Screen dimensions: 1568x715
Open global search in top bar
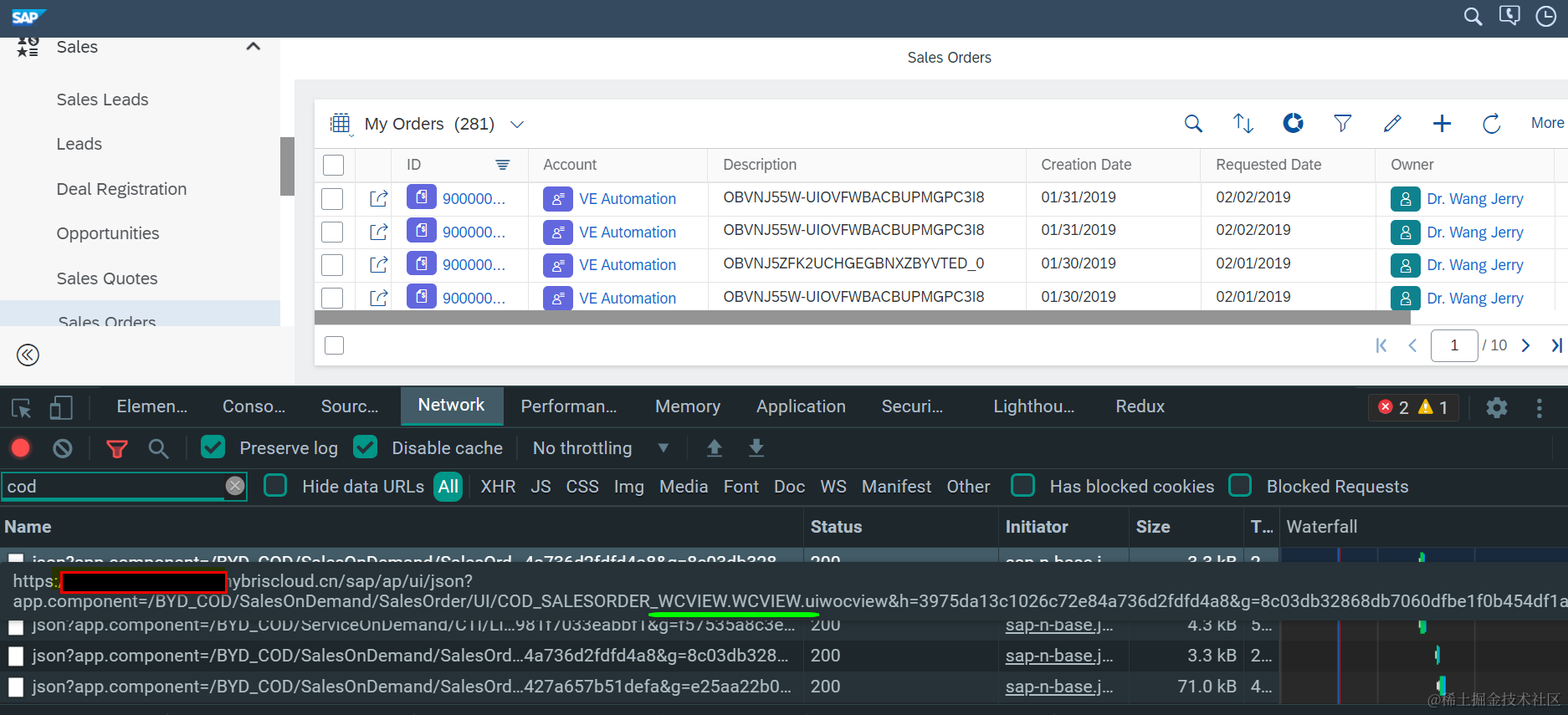pyautogui.click(x=1473, y=17)
